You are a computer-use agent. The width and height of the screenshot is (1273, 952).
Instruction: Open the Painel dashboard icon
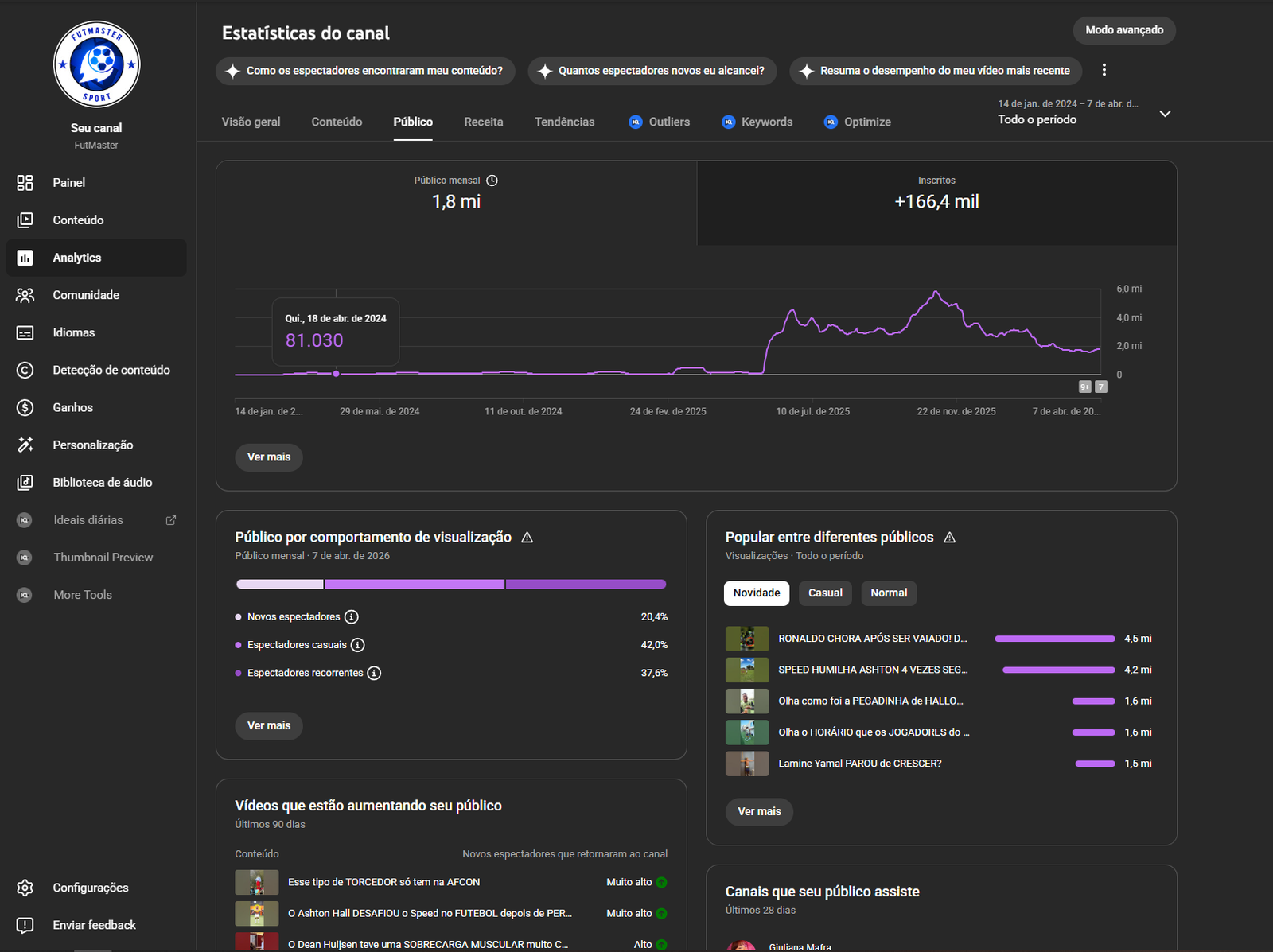[25, 183]
